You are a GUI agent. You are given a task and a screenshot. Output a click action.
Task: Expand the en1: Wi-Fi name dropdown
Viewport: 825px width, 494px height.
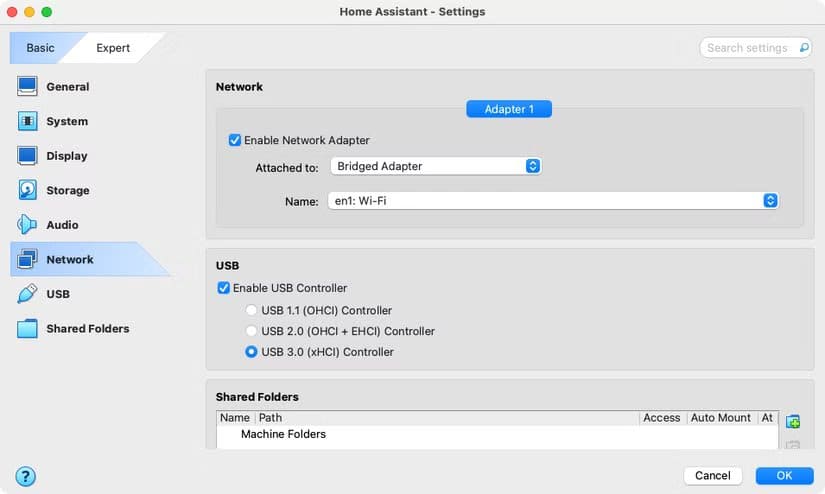553,201
